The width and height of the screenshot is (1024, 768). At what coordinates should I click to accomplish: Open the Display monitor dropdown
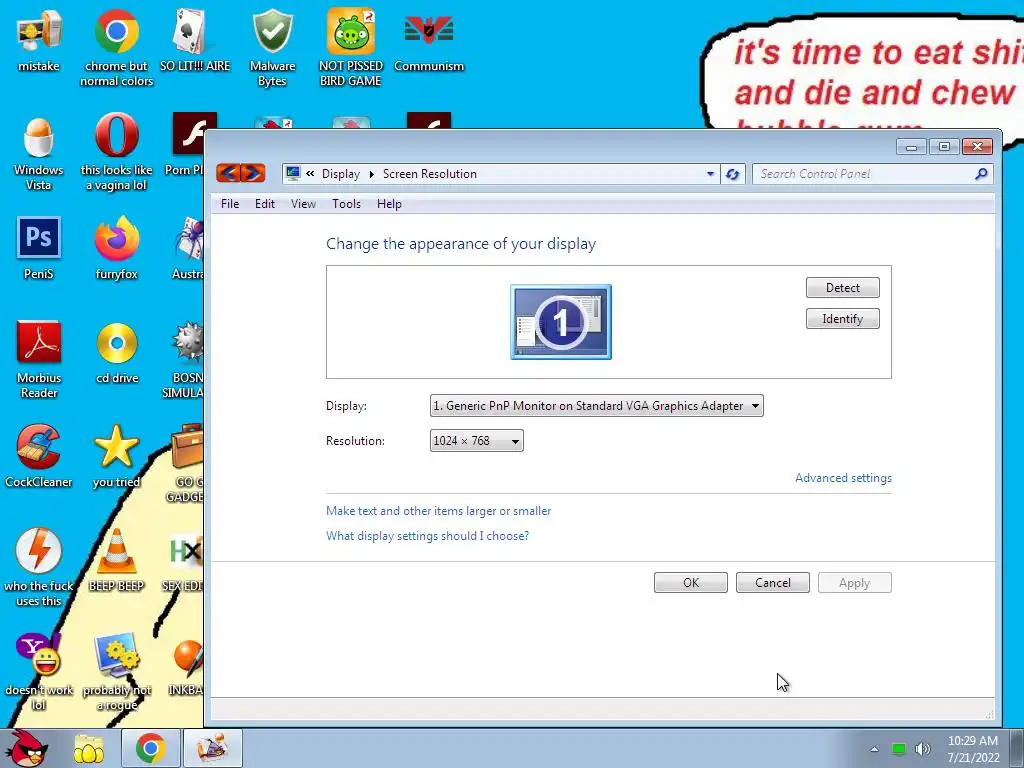point(596,406)
